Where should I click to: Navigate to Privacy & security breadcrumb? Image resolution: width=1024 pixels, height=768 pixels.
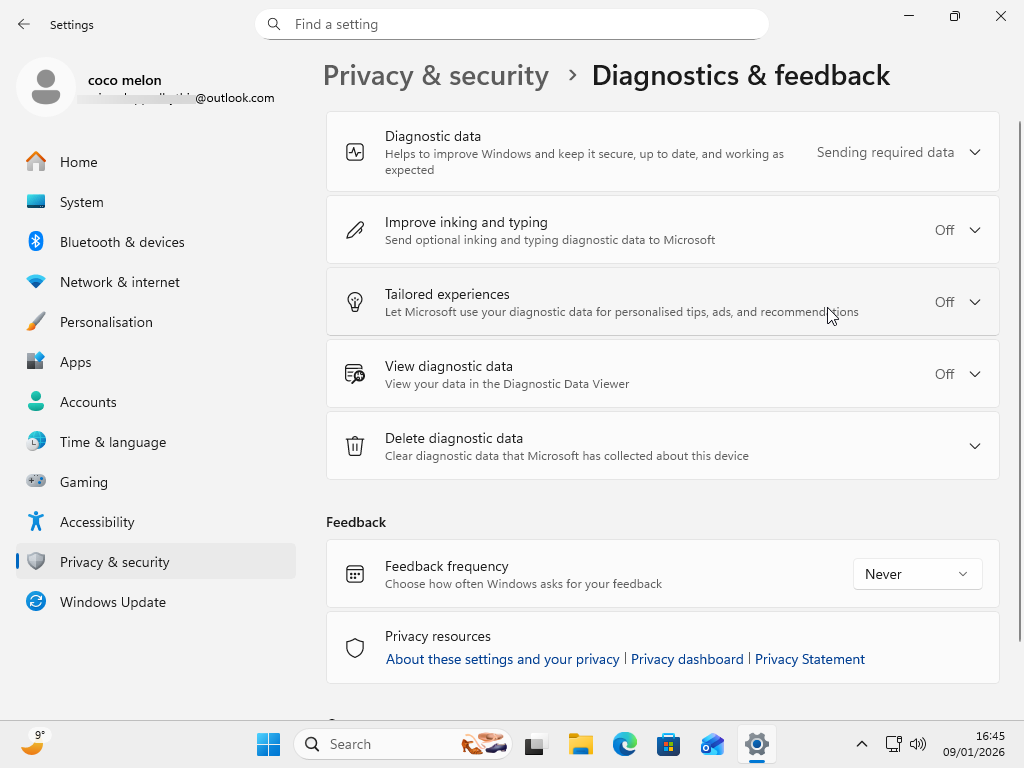click(x=435, y=75)
